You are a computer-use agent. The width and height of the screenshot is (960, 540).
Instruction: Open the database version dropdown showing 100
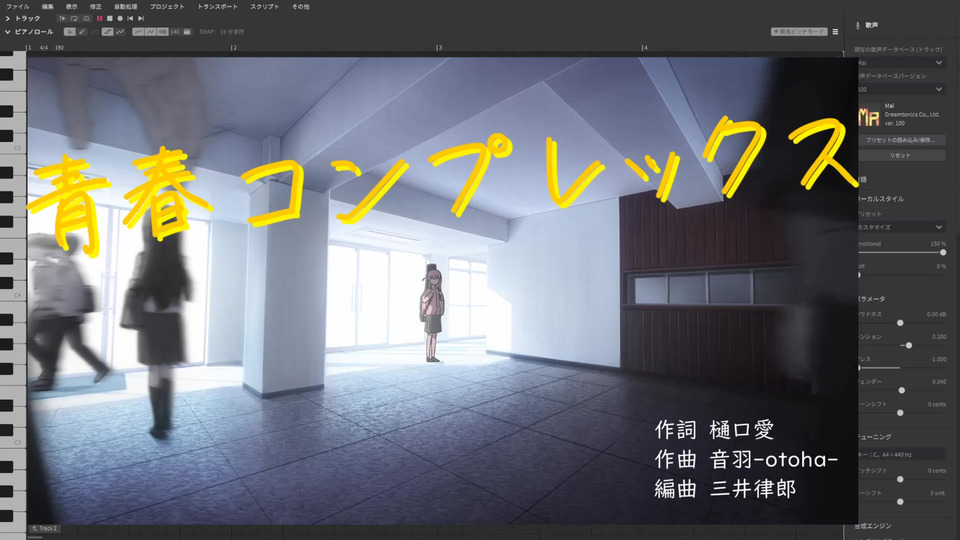900,89
